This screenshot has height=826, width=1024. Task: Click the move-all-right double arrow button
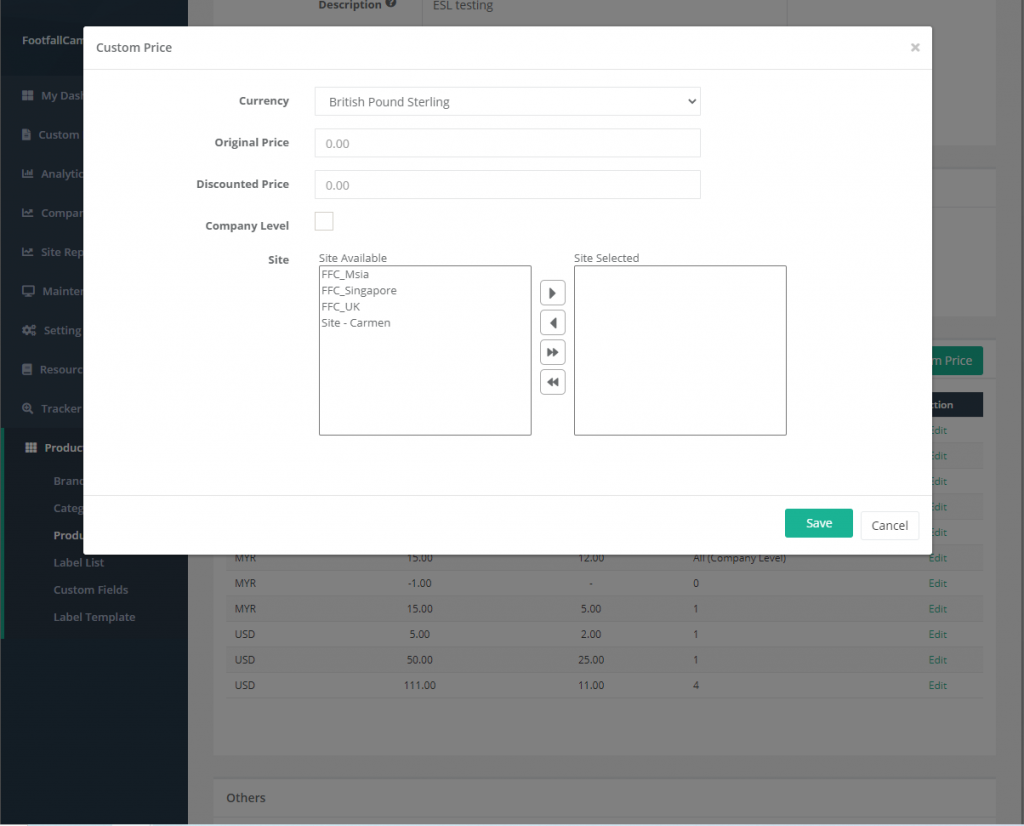tap(552, 352)
